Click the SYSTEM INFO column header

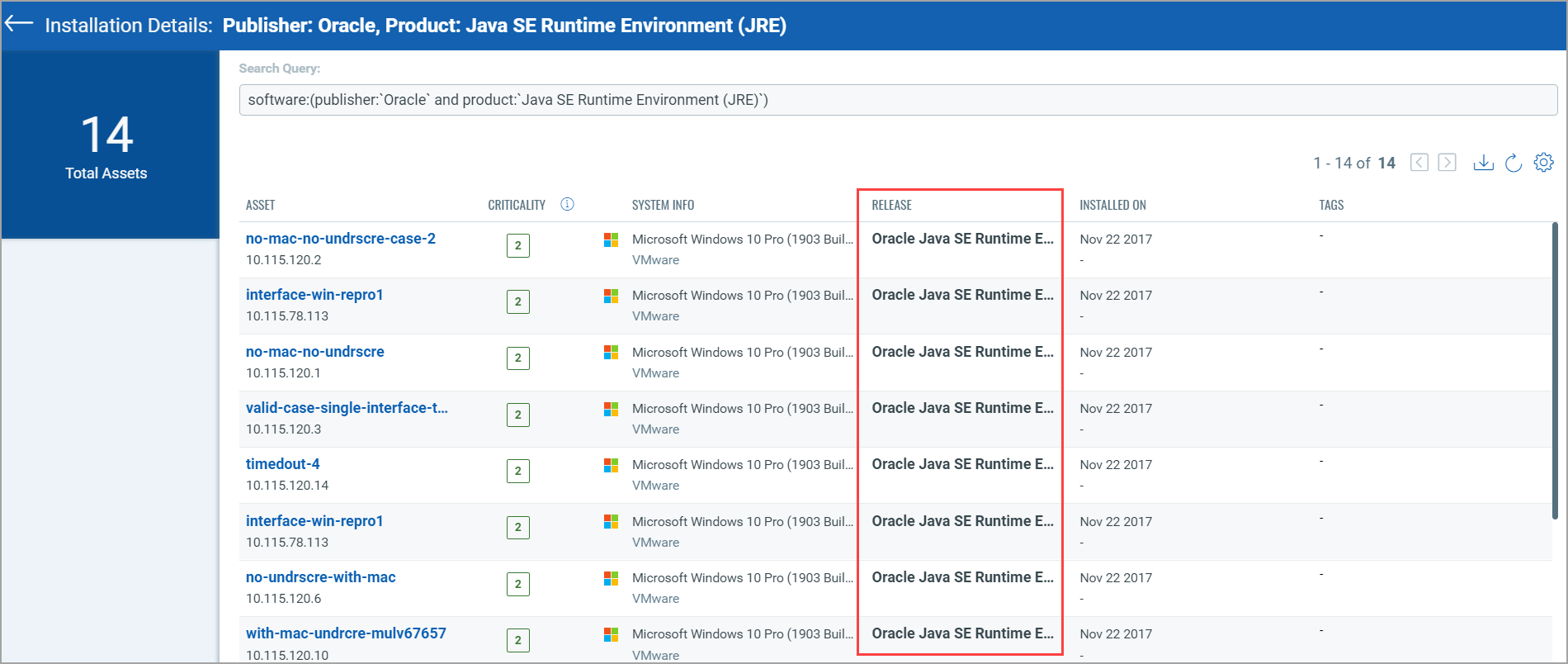point(664,205)
